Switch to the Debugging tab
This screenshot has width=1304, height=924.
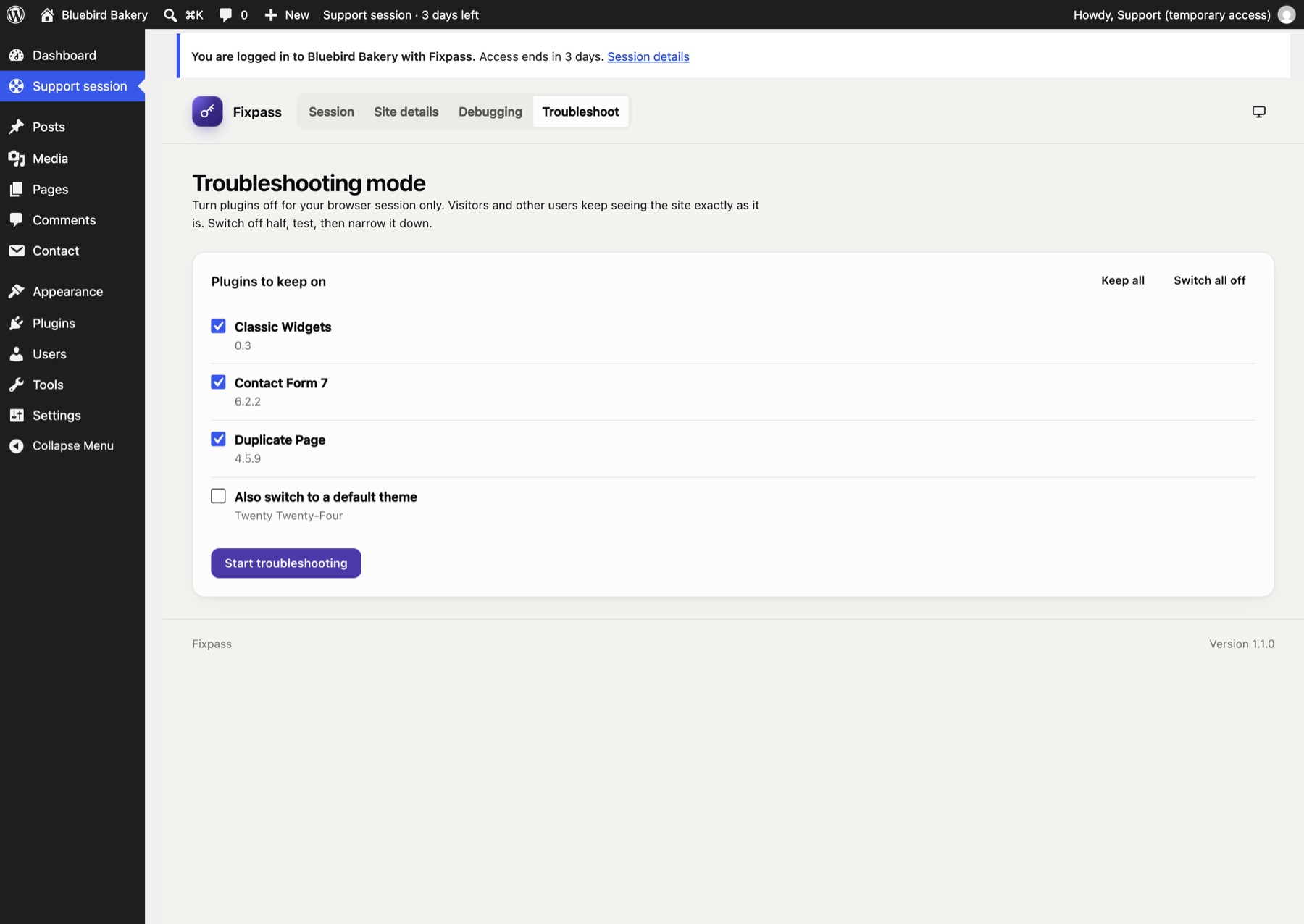coord(490,112)
